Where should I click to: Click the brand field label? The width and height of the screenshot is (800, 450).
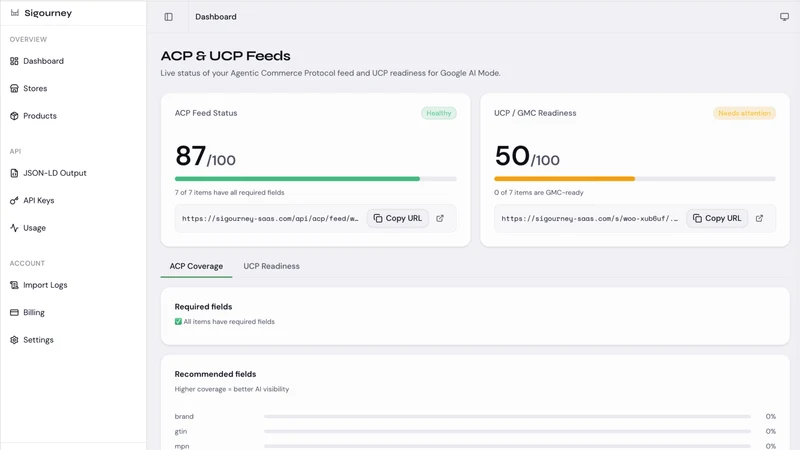[x=184, y=416]
